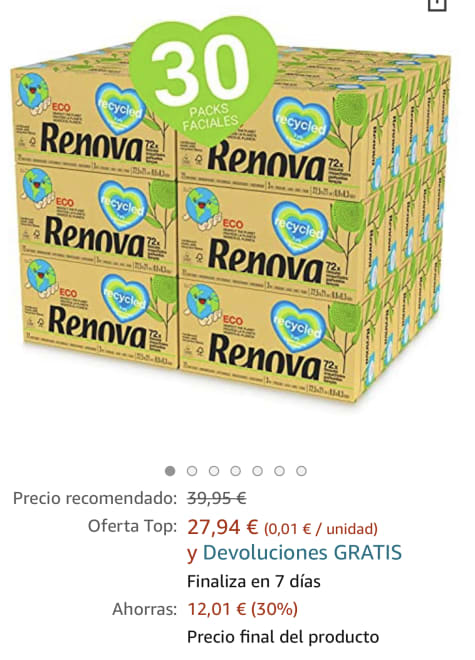Switch to the third image carousel dot
Screen dimensions: 475x660
(214, 471)
